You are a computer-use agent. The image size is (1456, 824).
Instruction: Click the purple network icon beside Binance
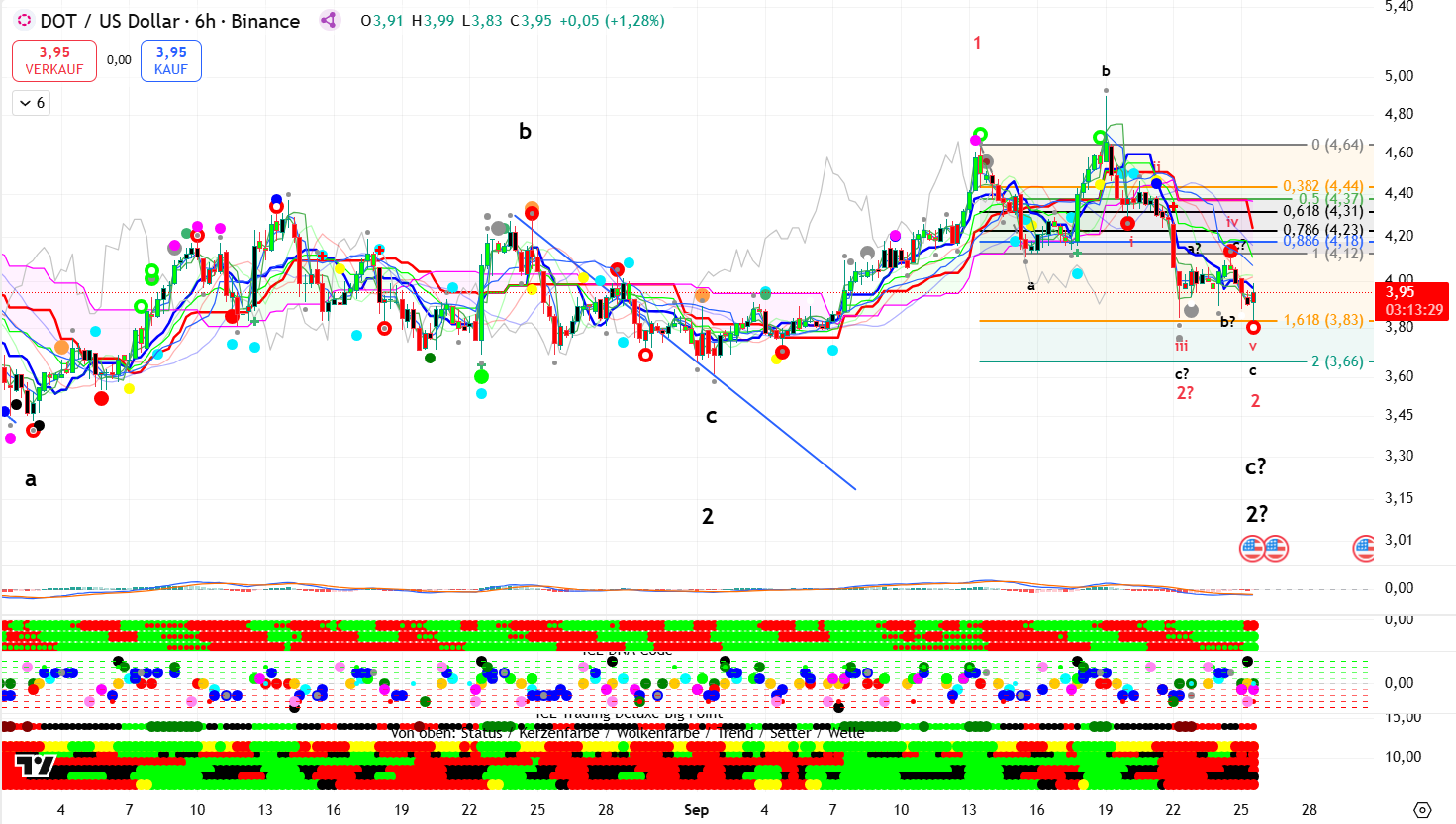pos(329,21)
